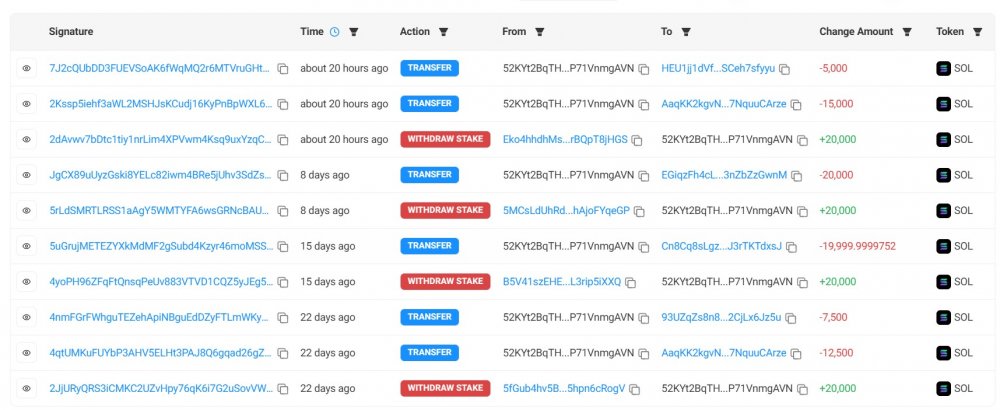Open the To column filter
Screen dimensions: 1000x410
[x=686, y=32]
